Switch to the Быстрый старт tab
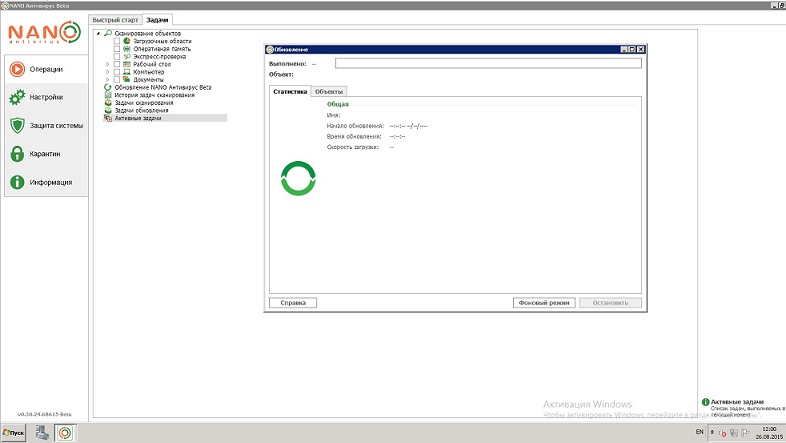This screenshot has width=786, height=443. [x=115, y=20]
